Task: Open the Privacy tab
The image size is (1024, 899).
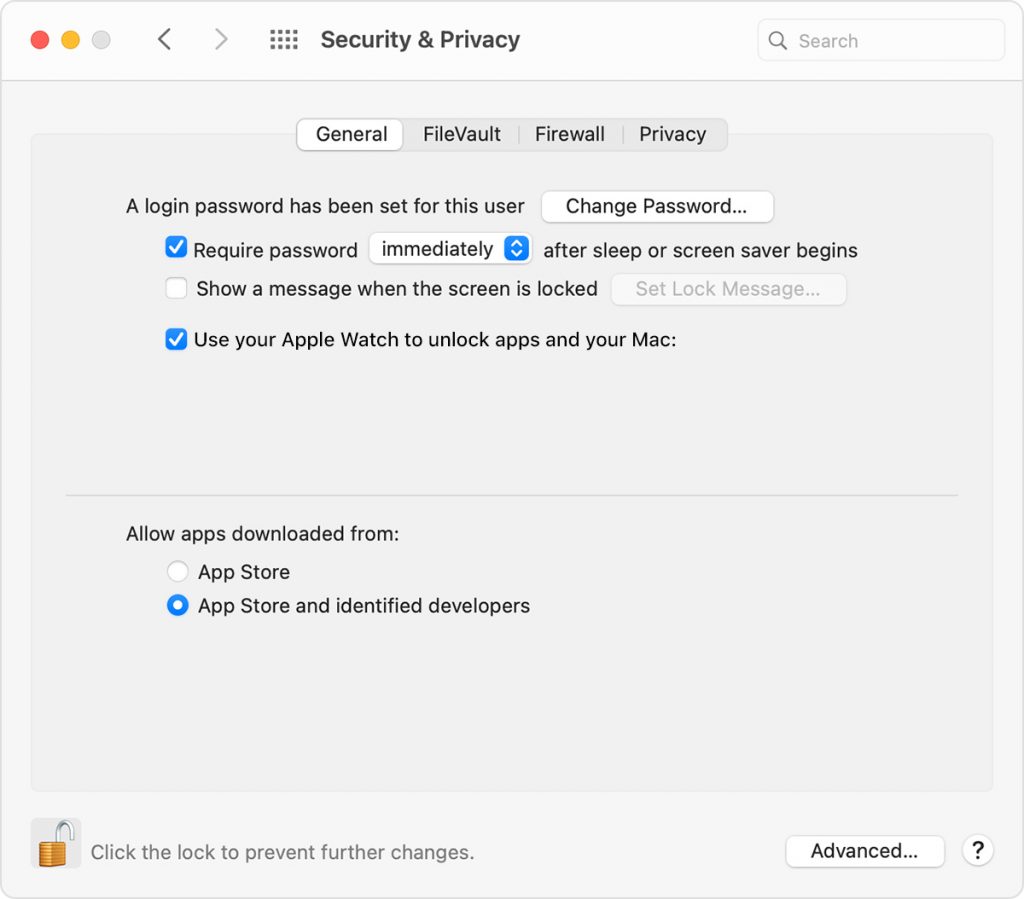Action: pos(672,134)
